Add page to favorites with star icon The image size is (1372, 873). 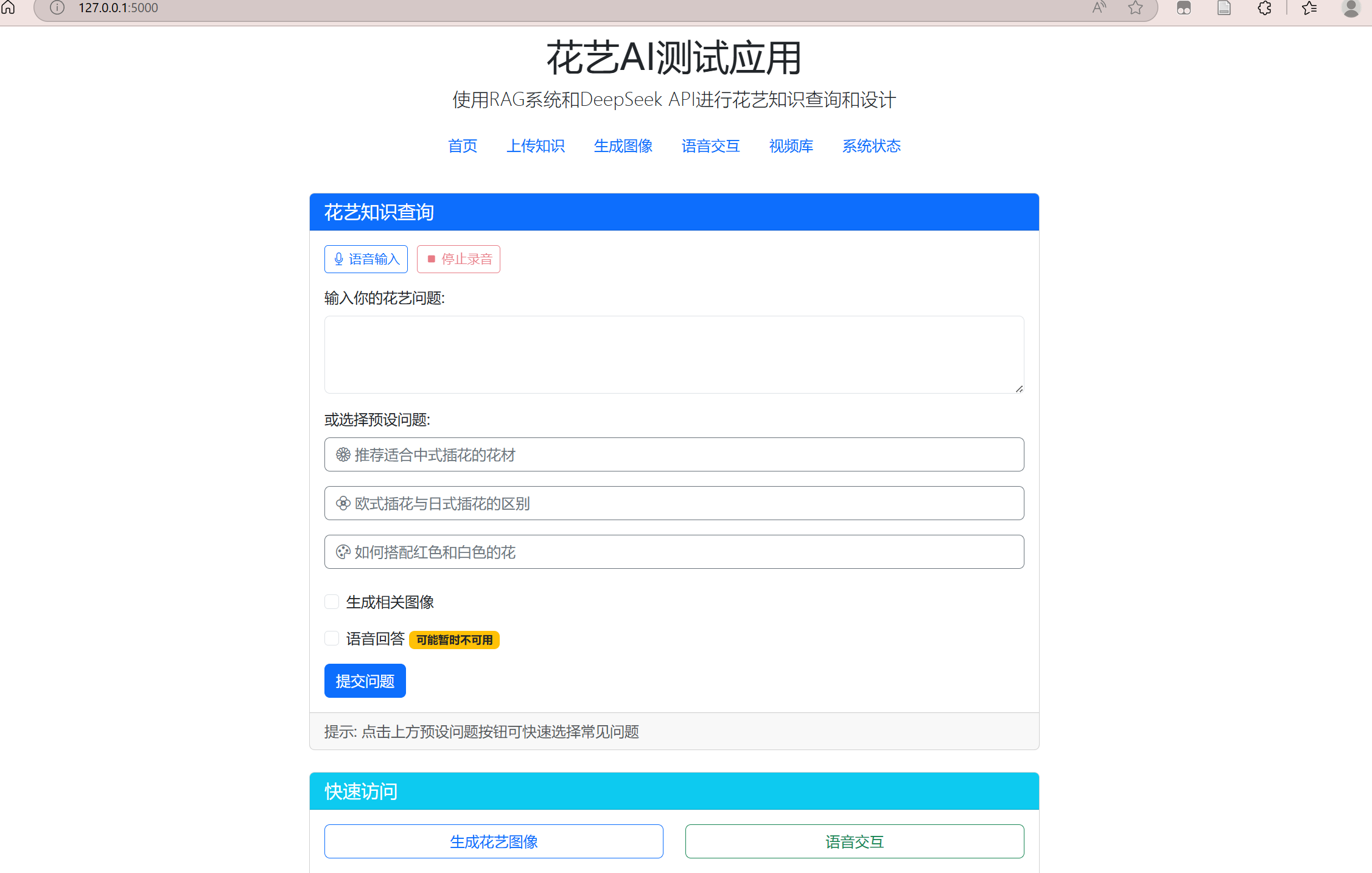pos(1135,8)
